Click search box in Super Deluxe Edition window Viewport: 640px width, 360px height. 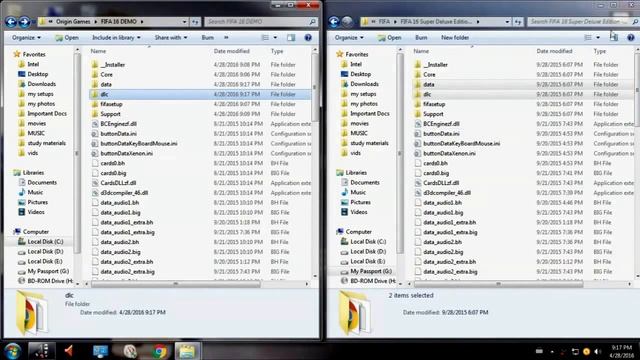(x=583, y=22)
